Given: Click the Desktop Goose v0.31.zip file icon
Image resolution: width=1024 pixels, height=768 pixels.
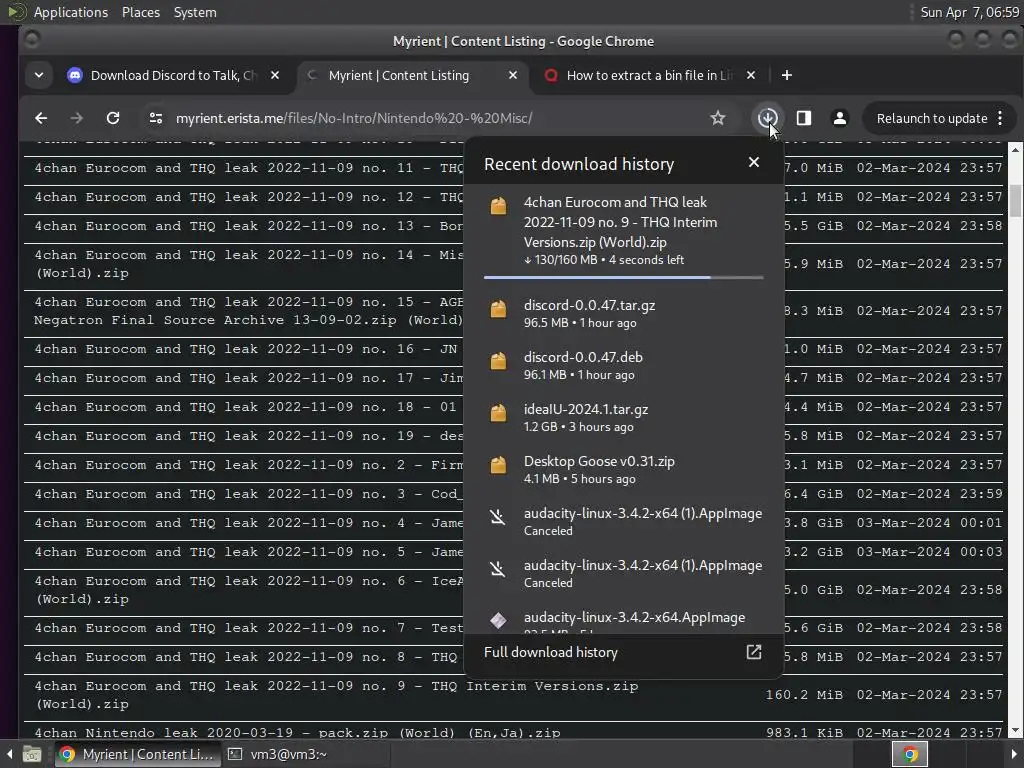Looking at the screenshot, I should coord(498,465).
